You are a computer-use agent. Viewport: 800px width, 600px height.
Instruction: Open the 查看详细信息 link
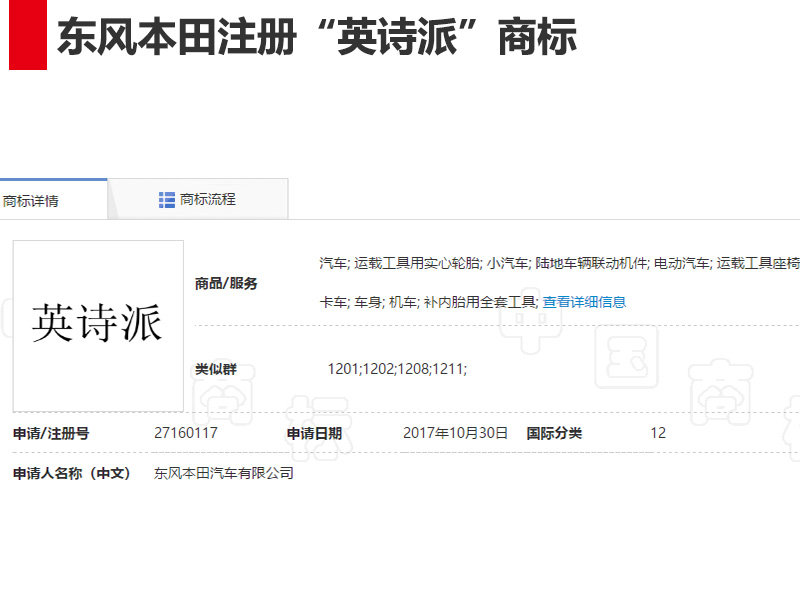click(x=584, y=303)
